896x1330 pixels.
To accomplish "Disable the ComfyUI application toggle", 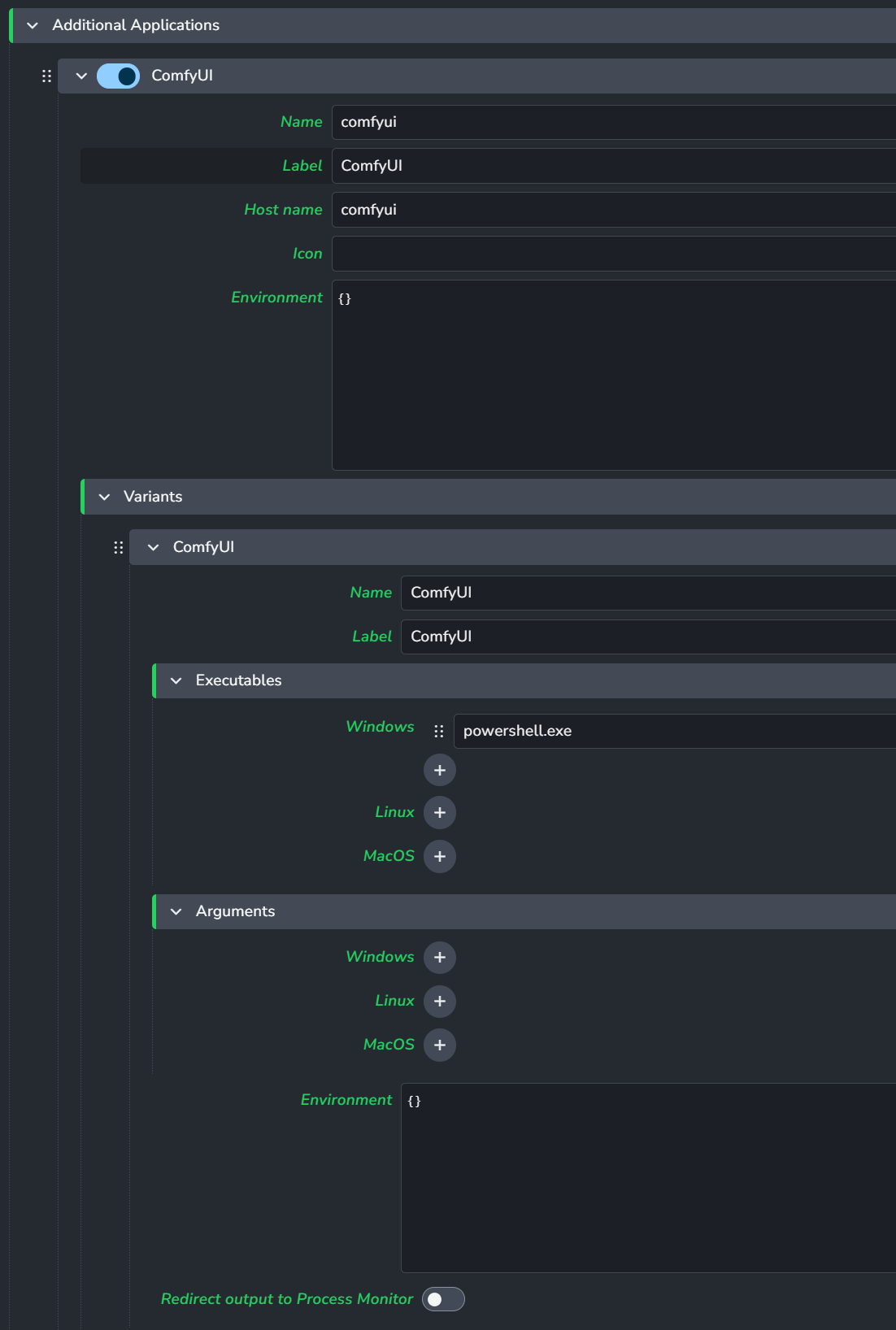I will click(x=118, y=76).
